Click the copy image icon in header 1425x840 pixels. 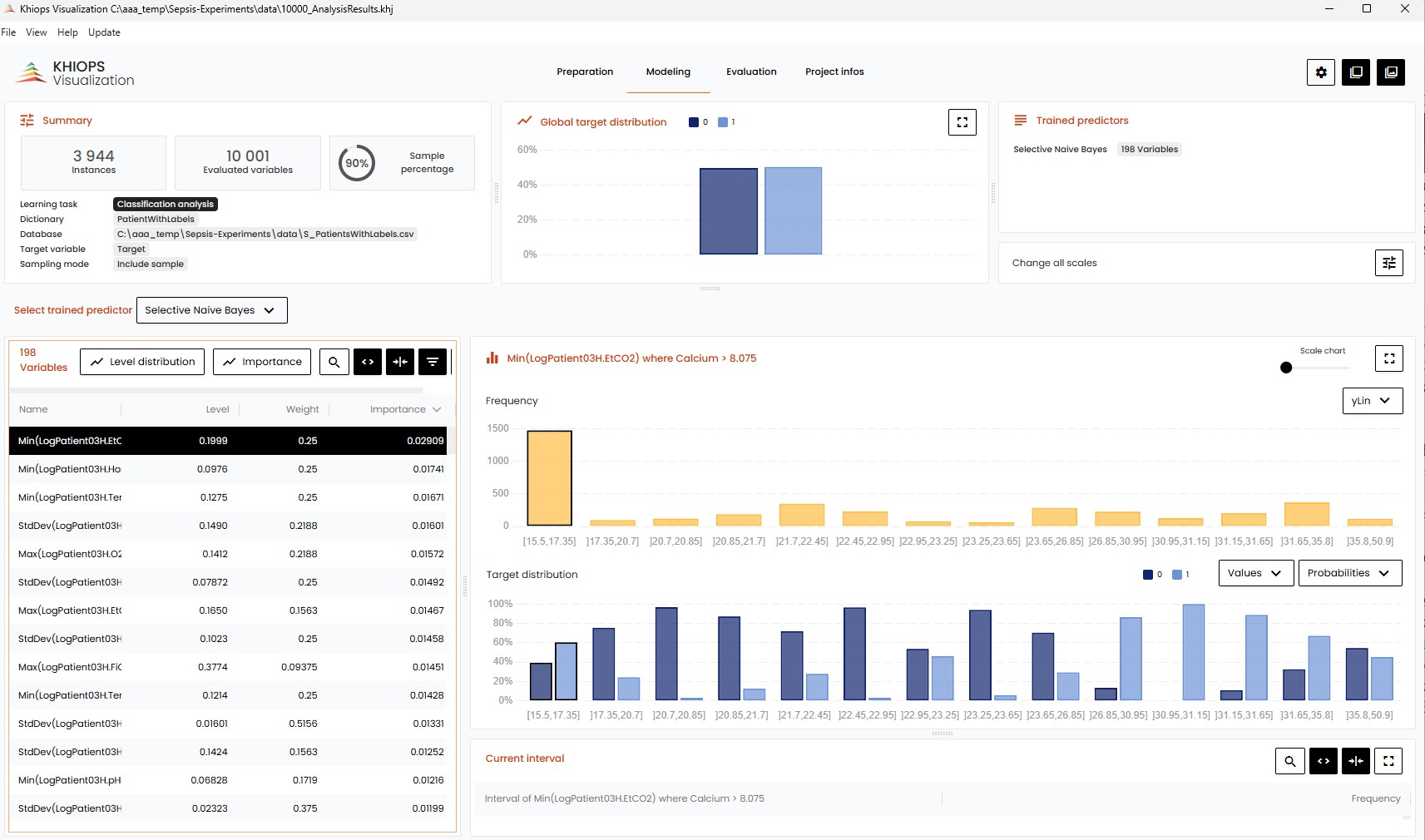[x=1390, y=72]
